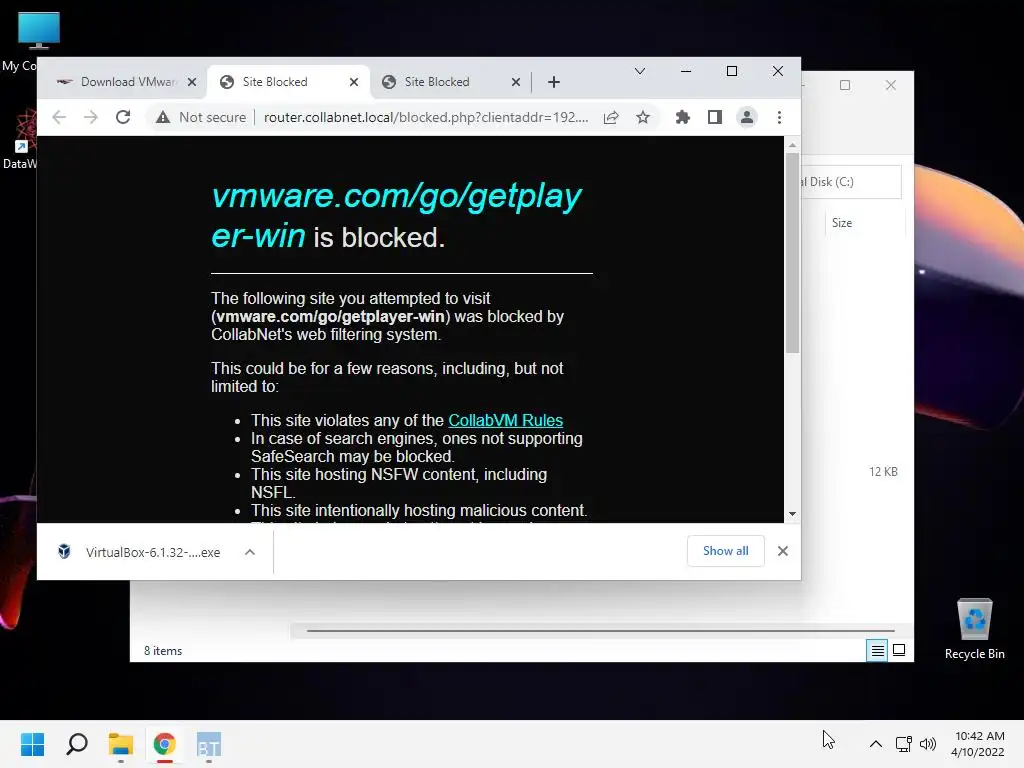
Task: Switch Explorer to large icons view
Action: pos(899,650)
